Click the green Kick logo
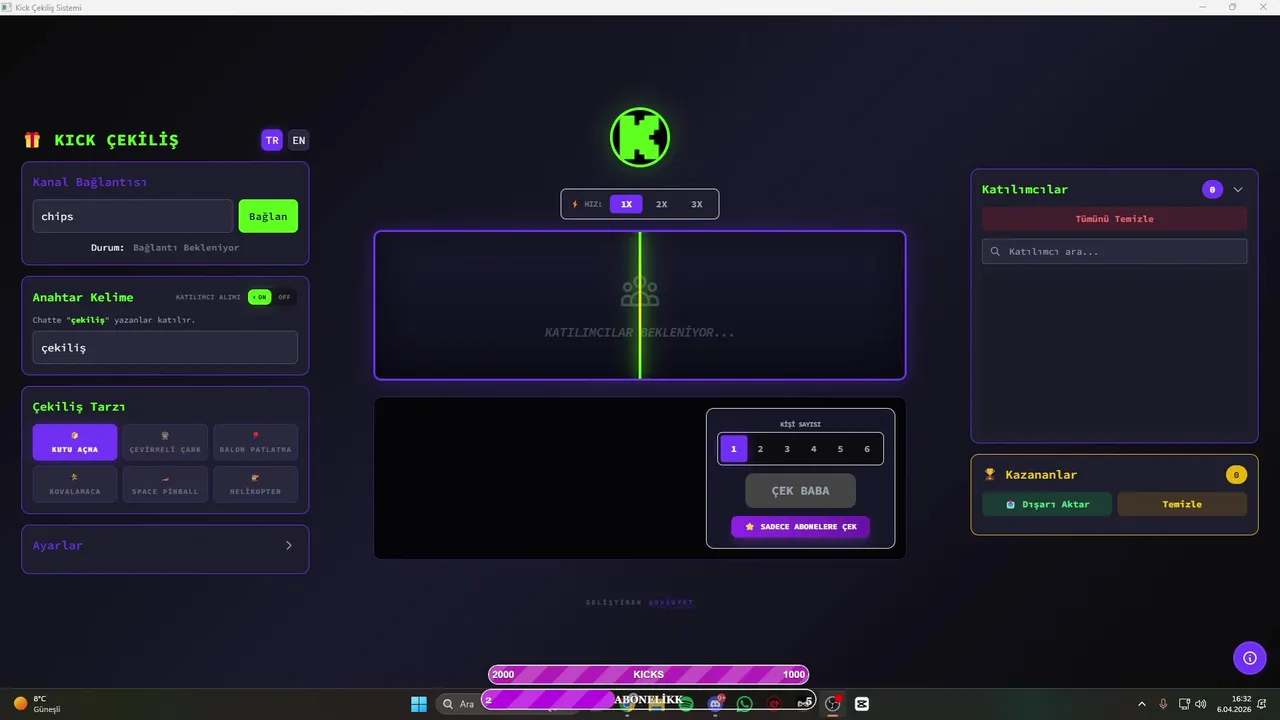 coord(640,137)
